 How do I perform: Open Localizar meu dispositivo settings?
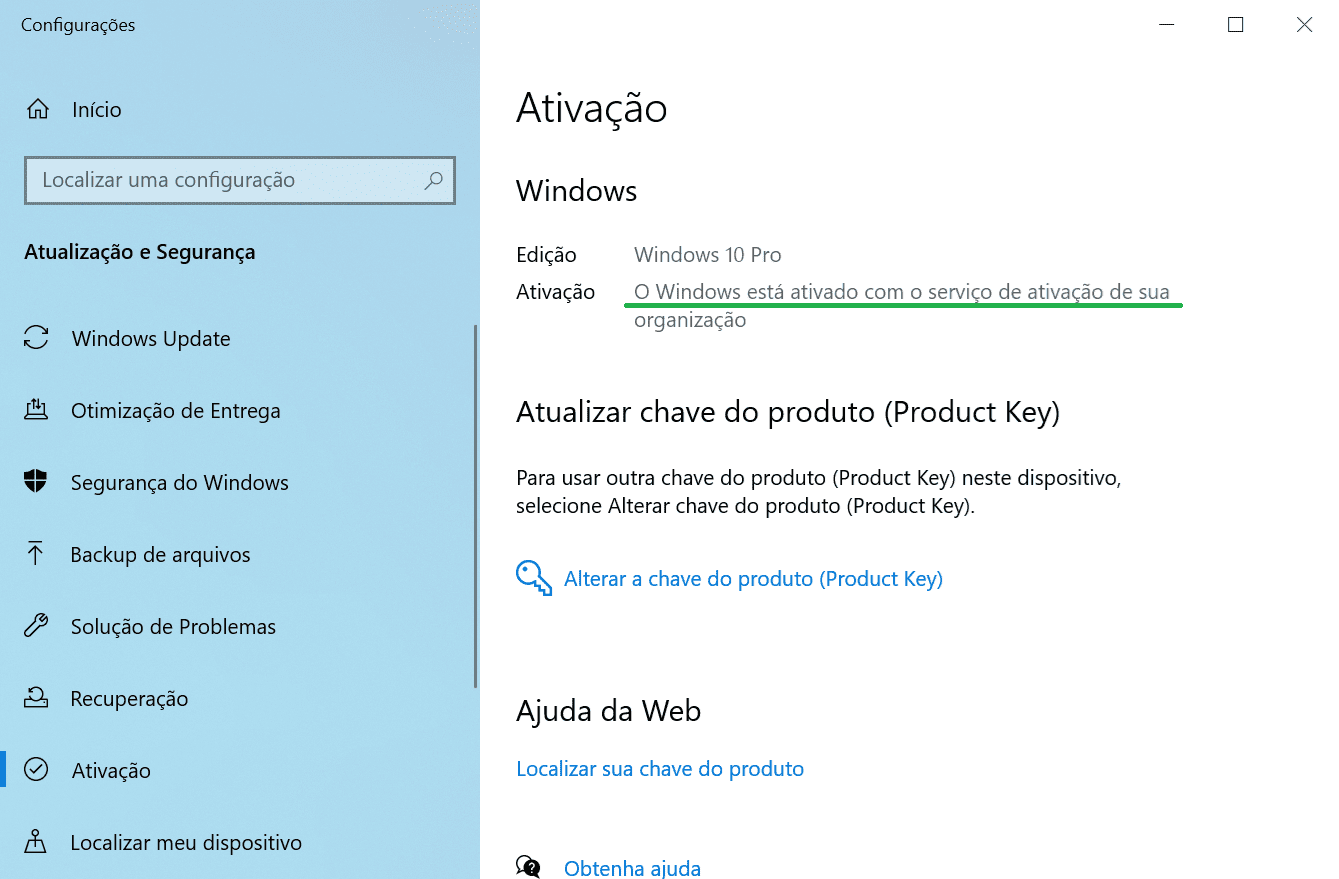point(185,842)
